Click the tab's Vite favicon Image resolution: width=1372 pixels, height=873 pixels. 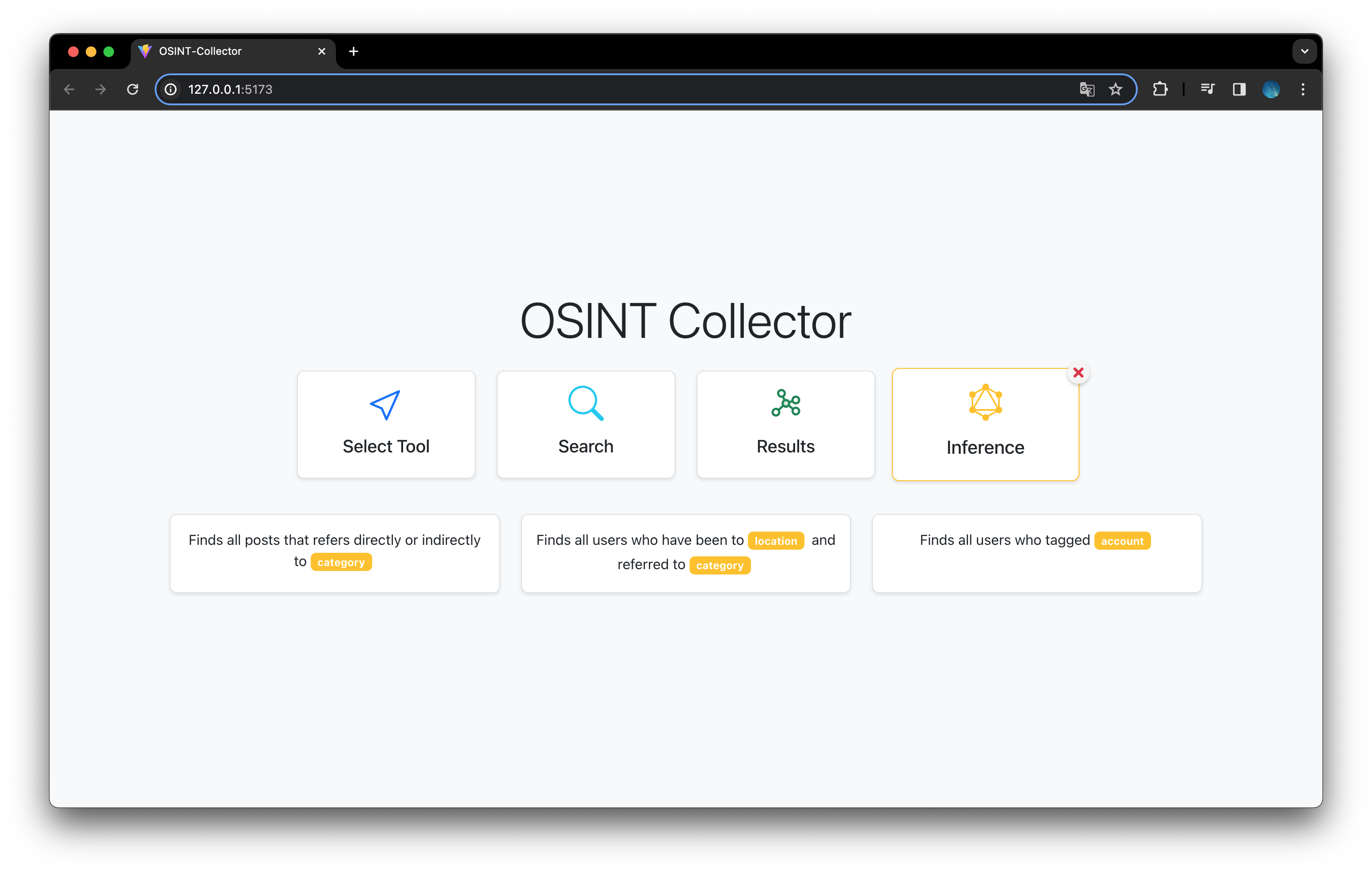coord(145,51)
